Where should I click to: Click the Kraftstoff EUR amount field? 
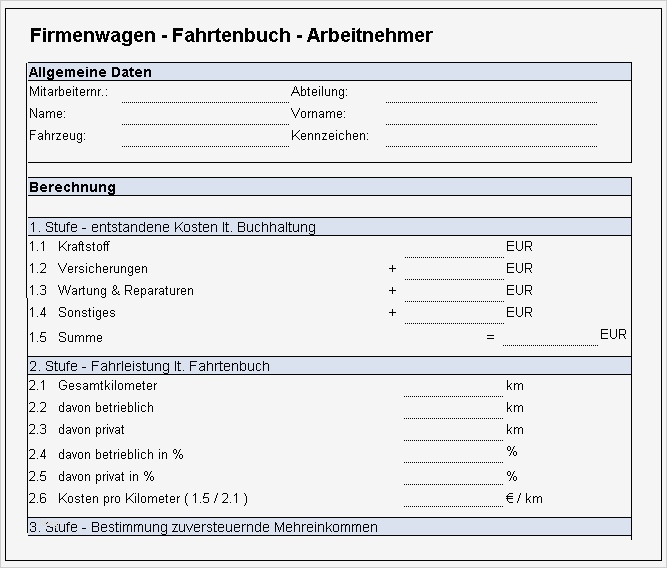click(453, 247)
